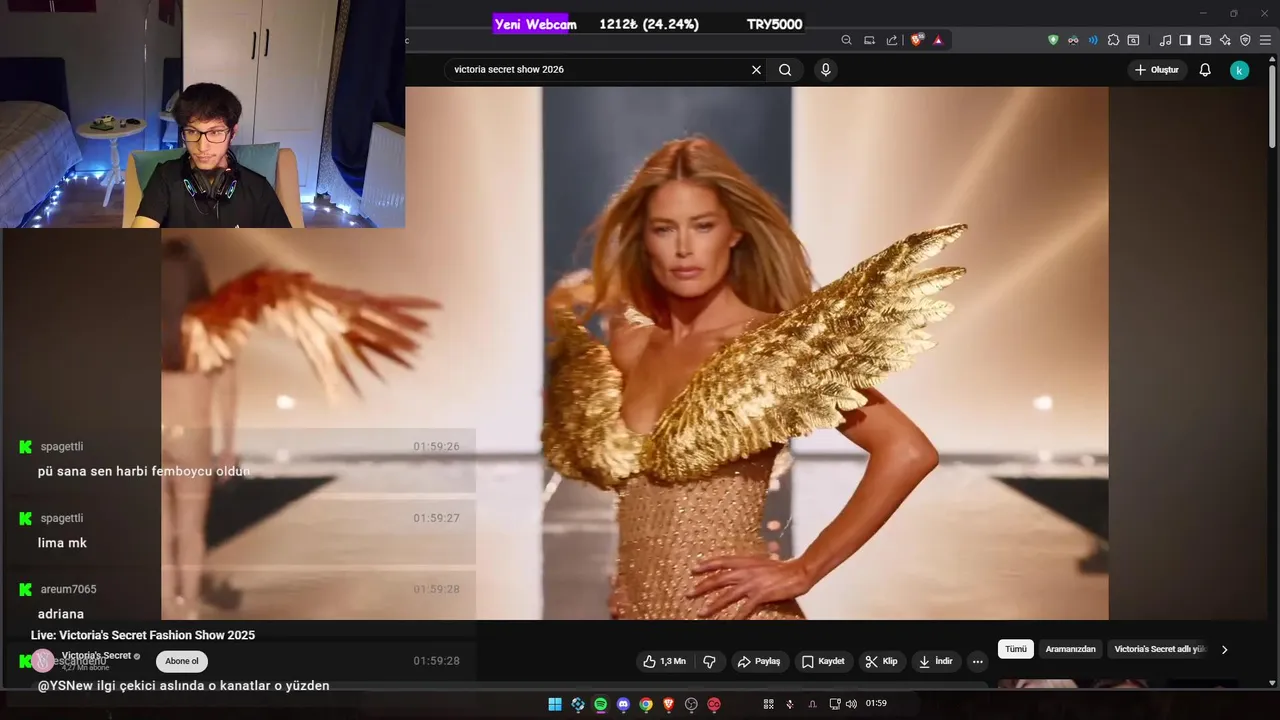Image resolution: width=1280 pixels, height=720 pixels.
Task: Share the video via Paylaş
Action: [758, 661]
